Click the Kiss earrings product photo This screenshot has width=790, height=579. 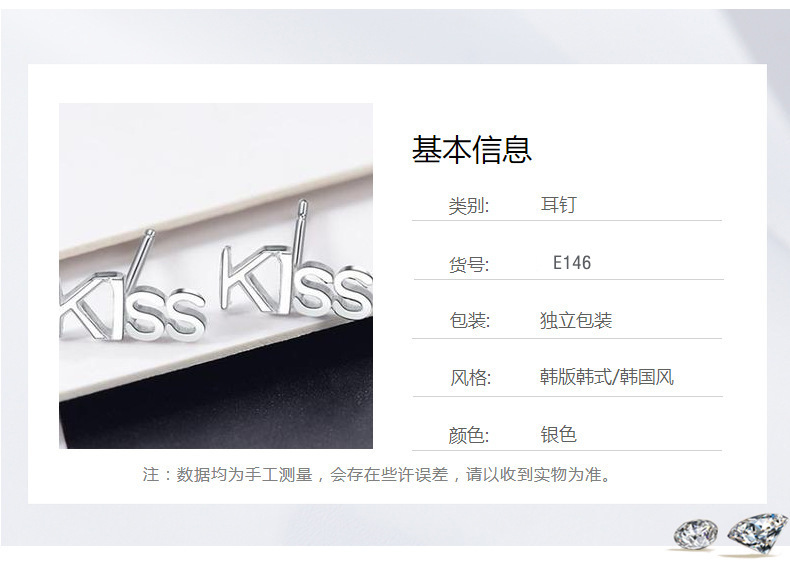[216, 276]
